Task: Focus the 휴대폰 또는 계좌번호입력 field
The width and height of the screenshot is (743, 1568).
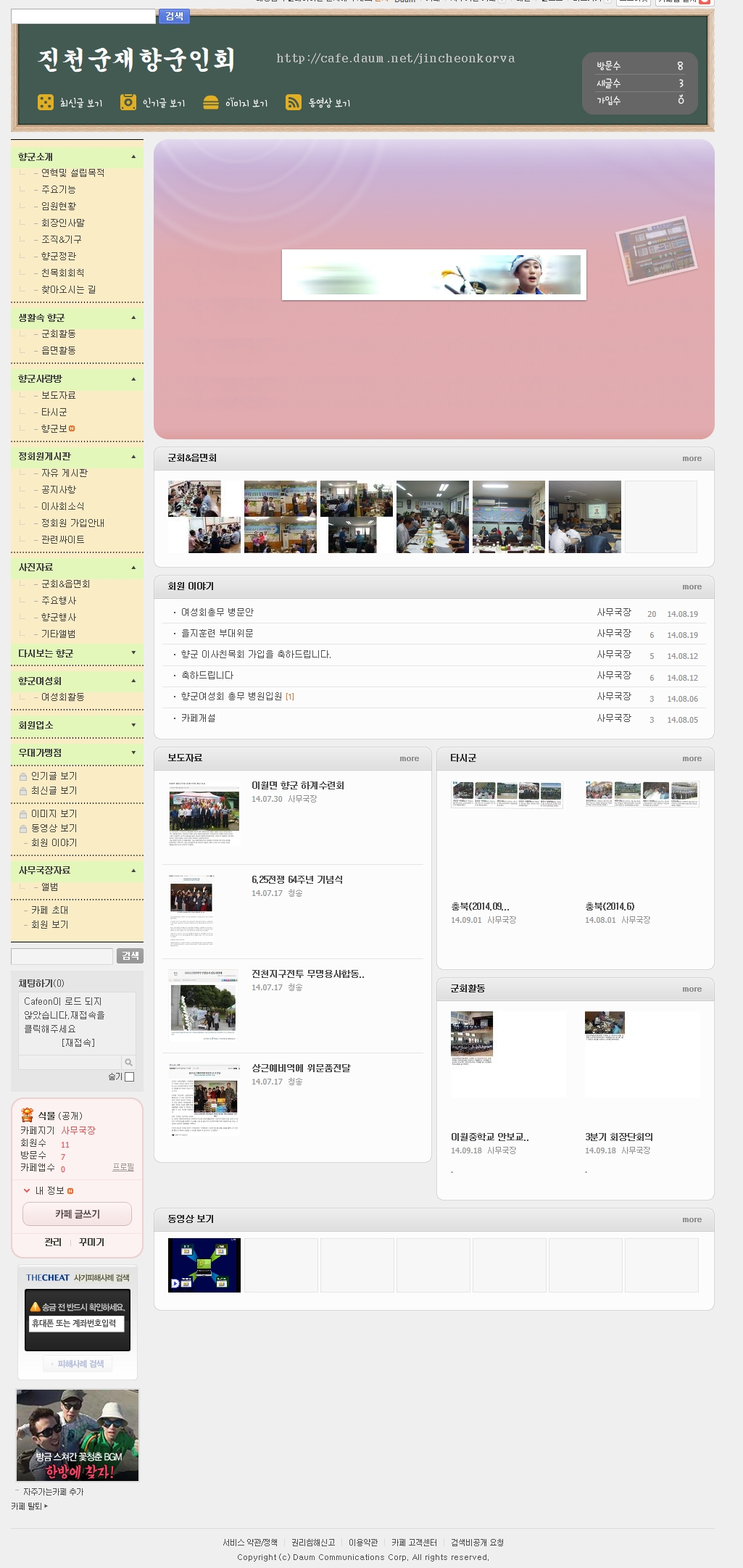Action: click(x=76, y=1323)
